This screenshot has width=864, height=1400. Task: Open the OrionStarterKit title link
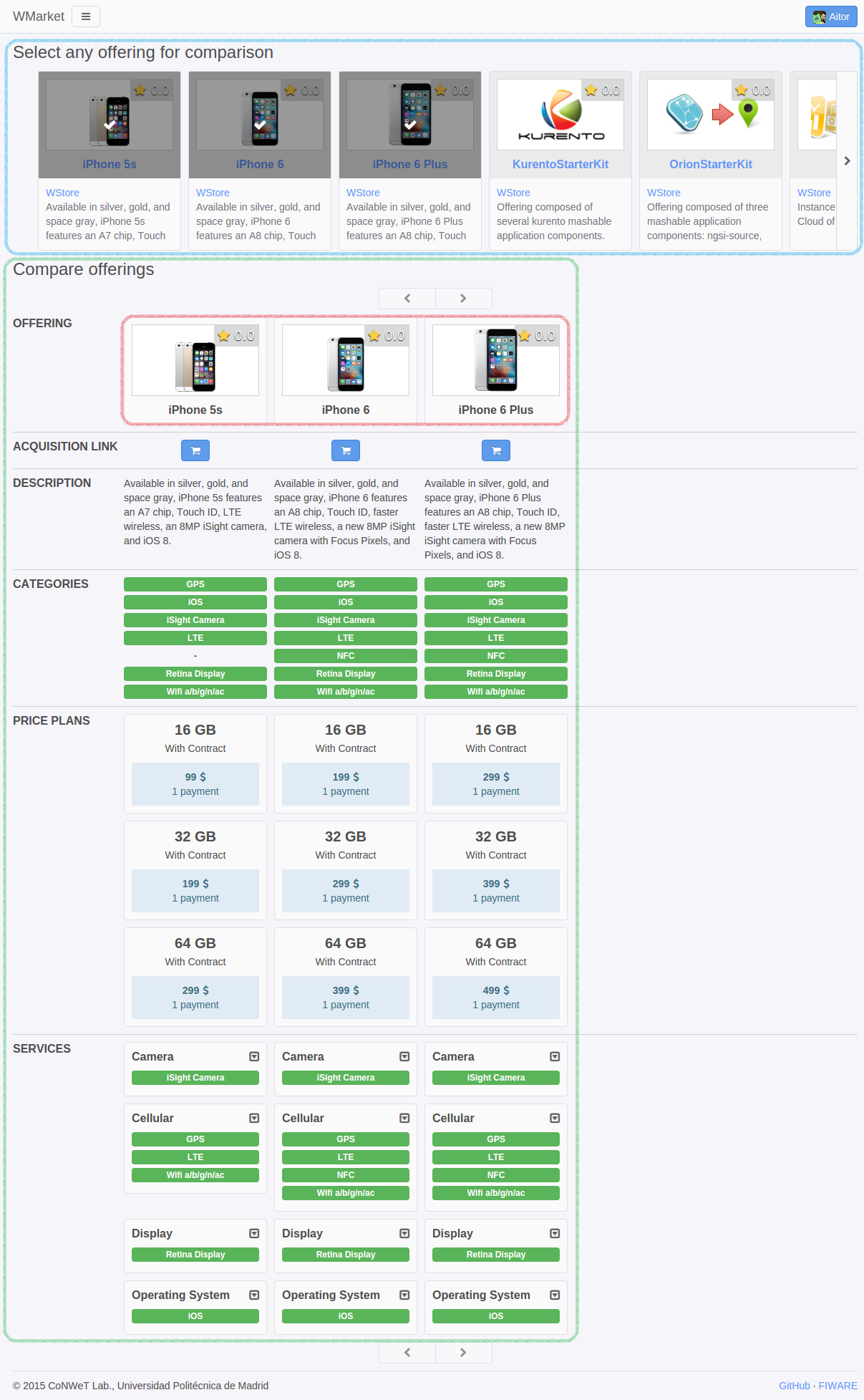(x=711, y=164)
